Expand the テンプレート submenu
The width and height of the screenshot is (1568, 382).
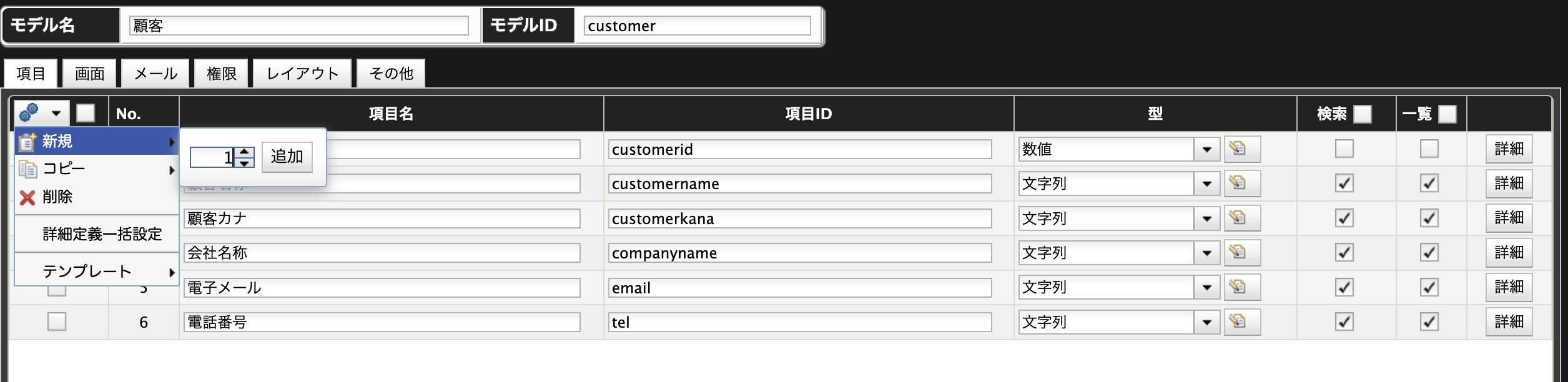pos(97,272)
